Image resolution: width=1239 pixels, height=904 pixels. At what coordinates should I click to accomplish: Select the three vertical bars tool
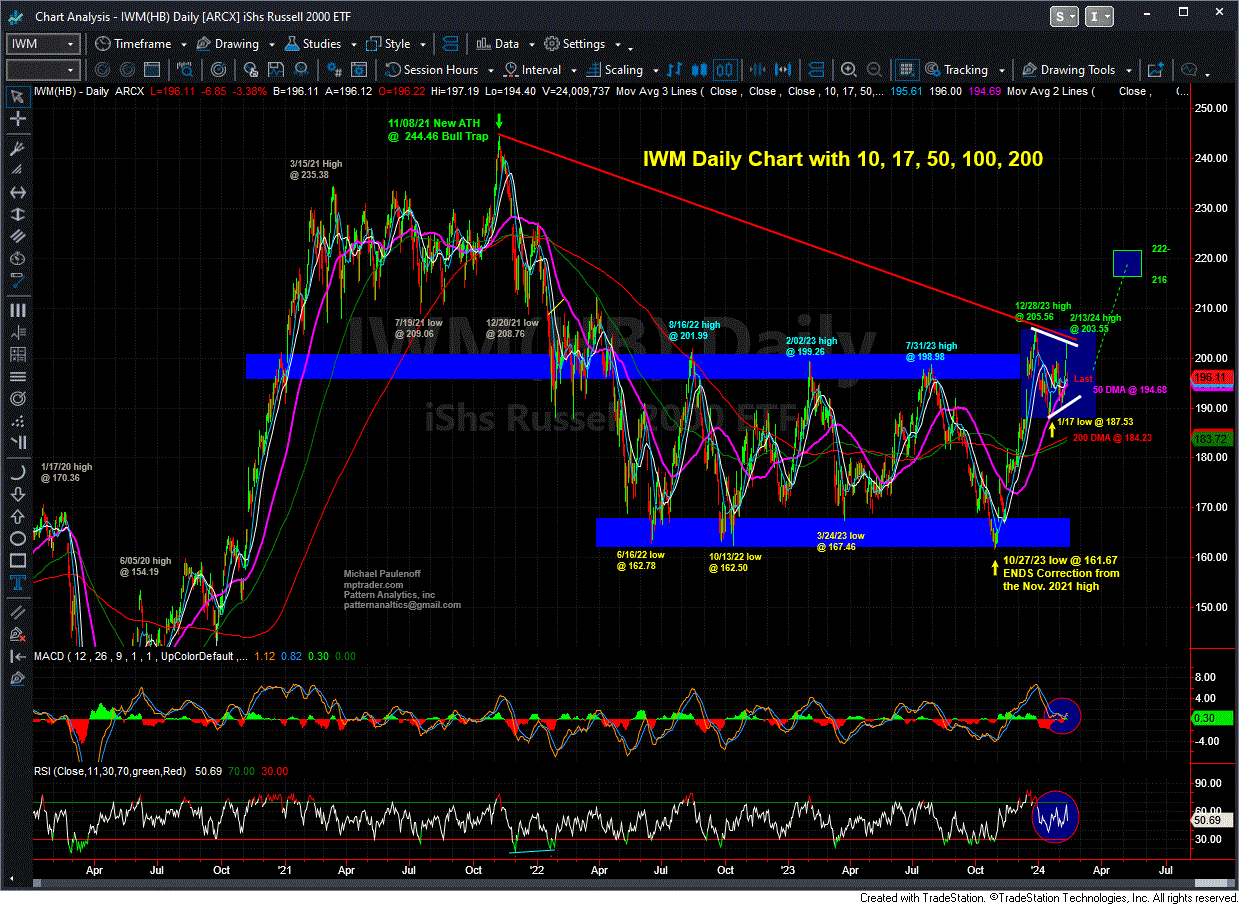click(17, 310)
